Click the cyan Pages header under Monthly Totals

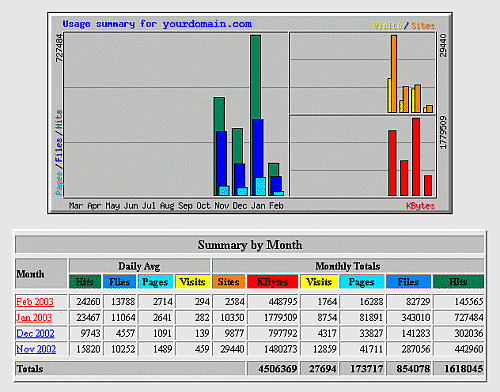click(x=362, y=282)
